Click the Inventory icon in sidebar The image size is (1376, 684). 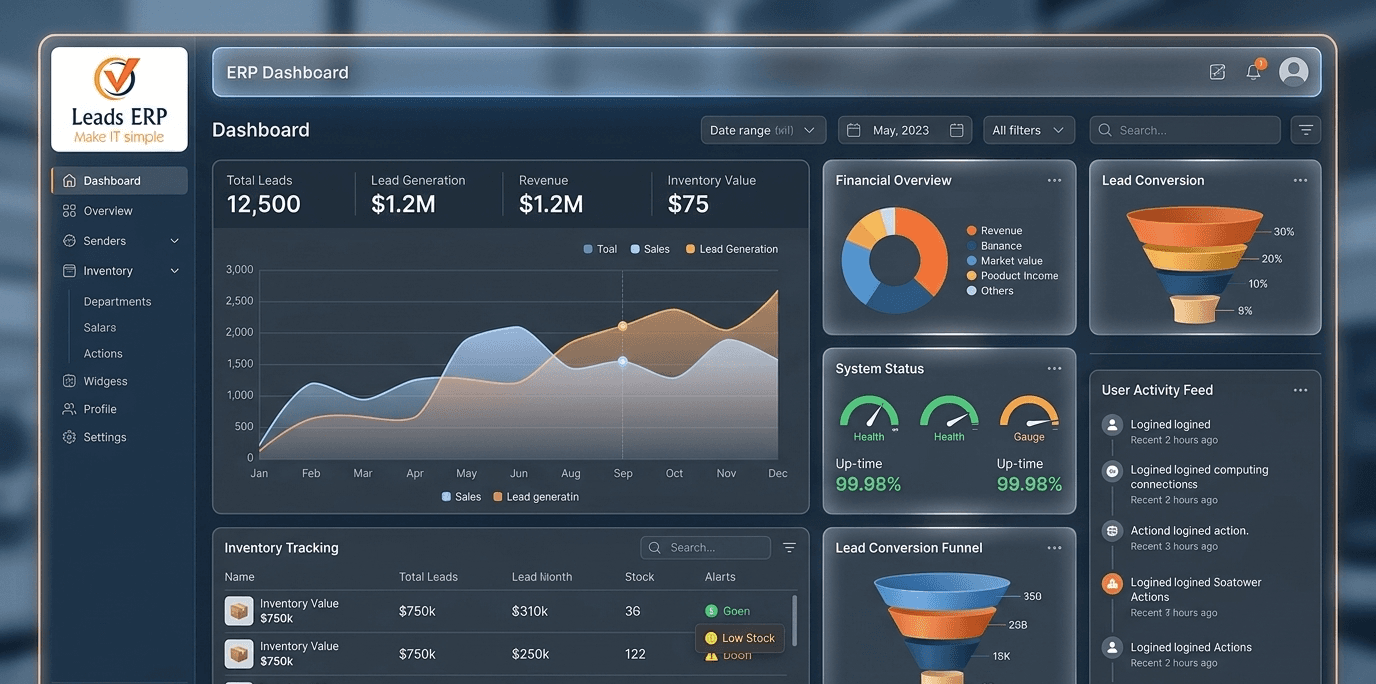[x=69, y=271]
